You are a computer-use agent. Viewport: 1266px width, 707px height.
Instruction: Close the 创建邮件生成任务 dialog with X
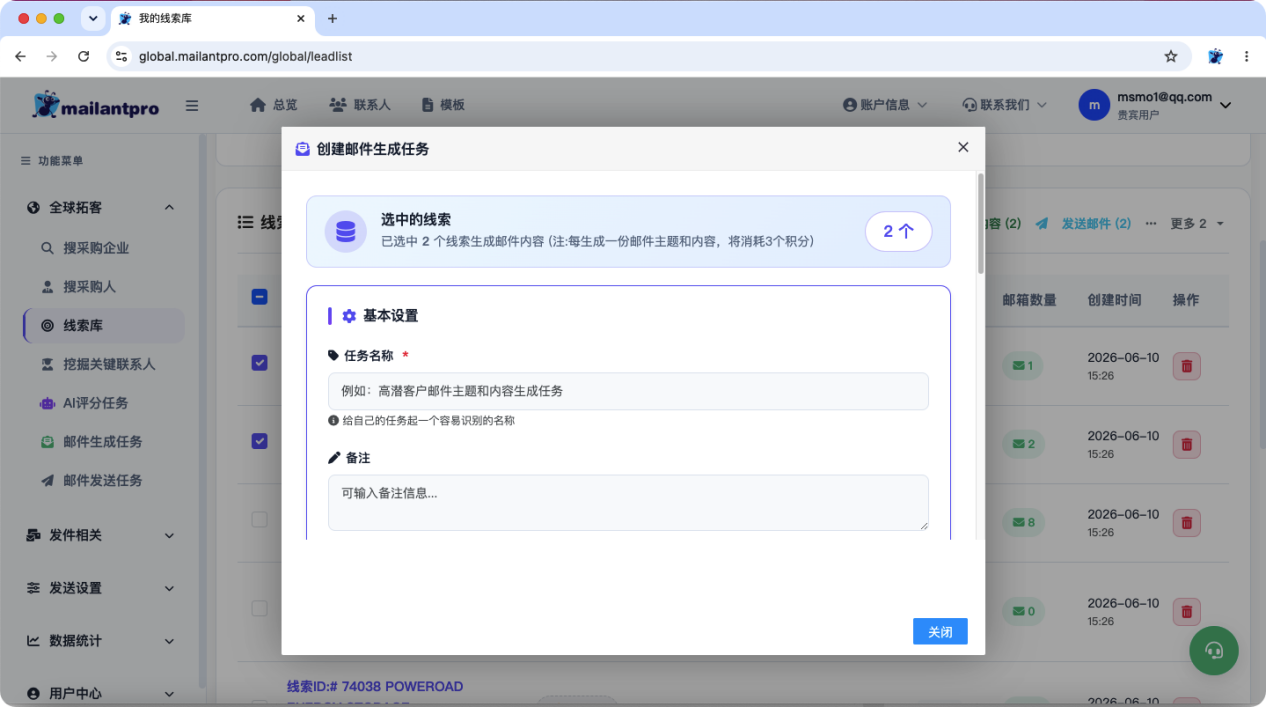coord(963,147)
